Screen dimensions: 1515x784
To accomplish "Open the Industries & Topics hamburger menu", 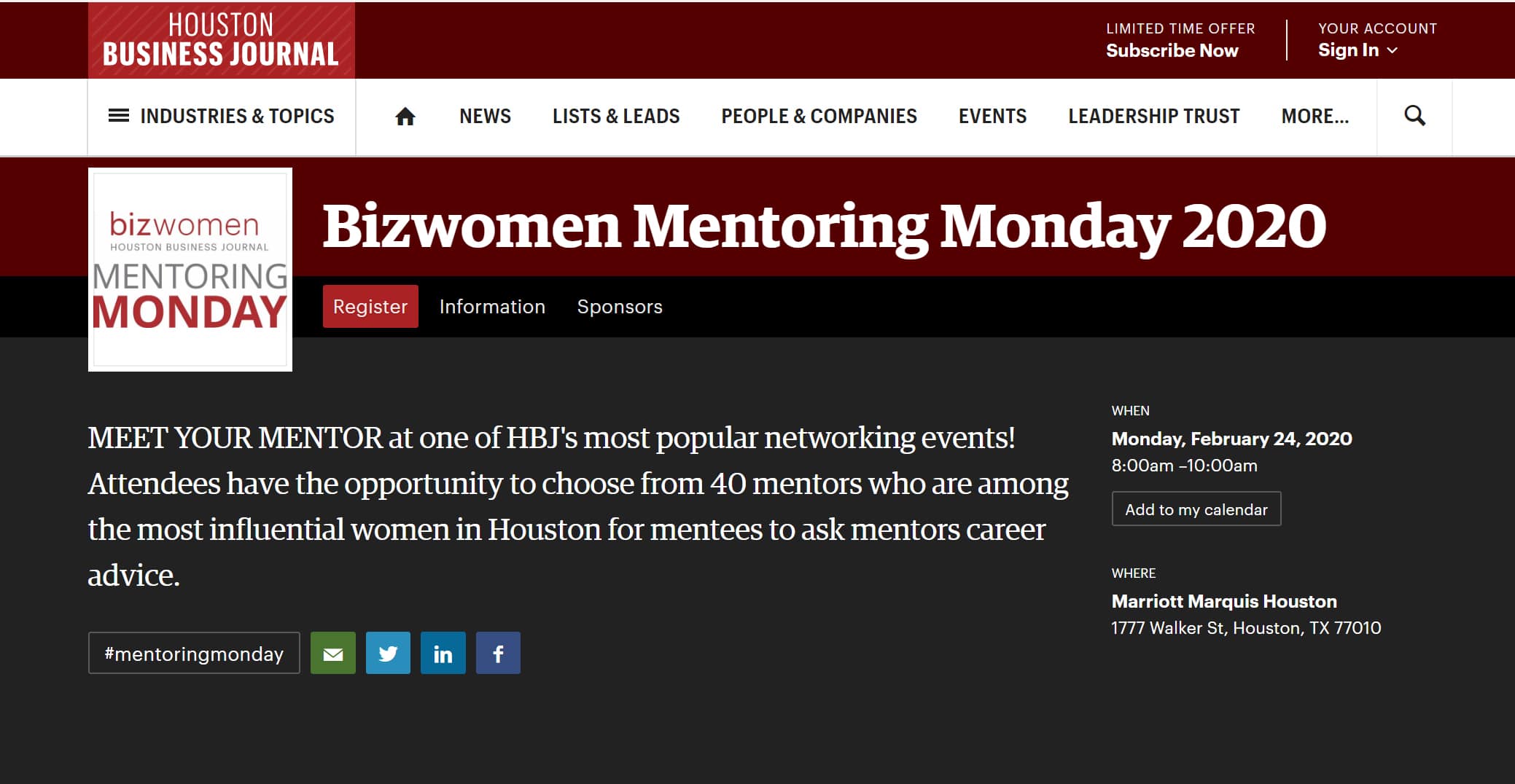I will pos(222,117).
